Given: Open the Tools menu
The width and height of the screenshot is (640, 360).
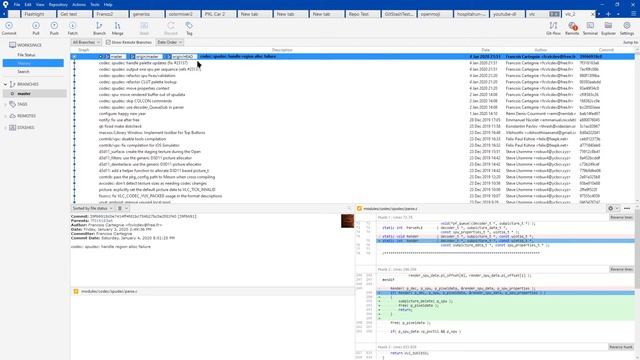Looking at the screenshot, I should 95,4.
